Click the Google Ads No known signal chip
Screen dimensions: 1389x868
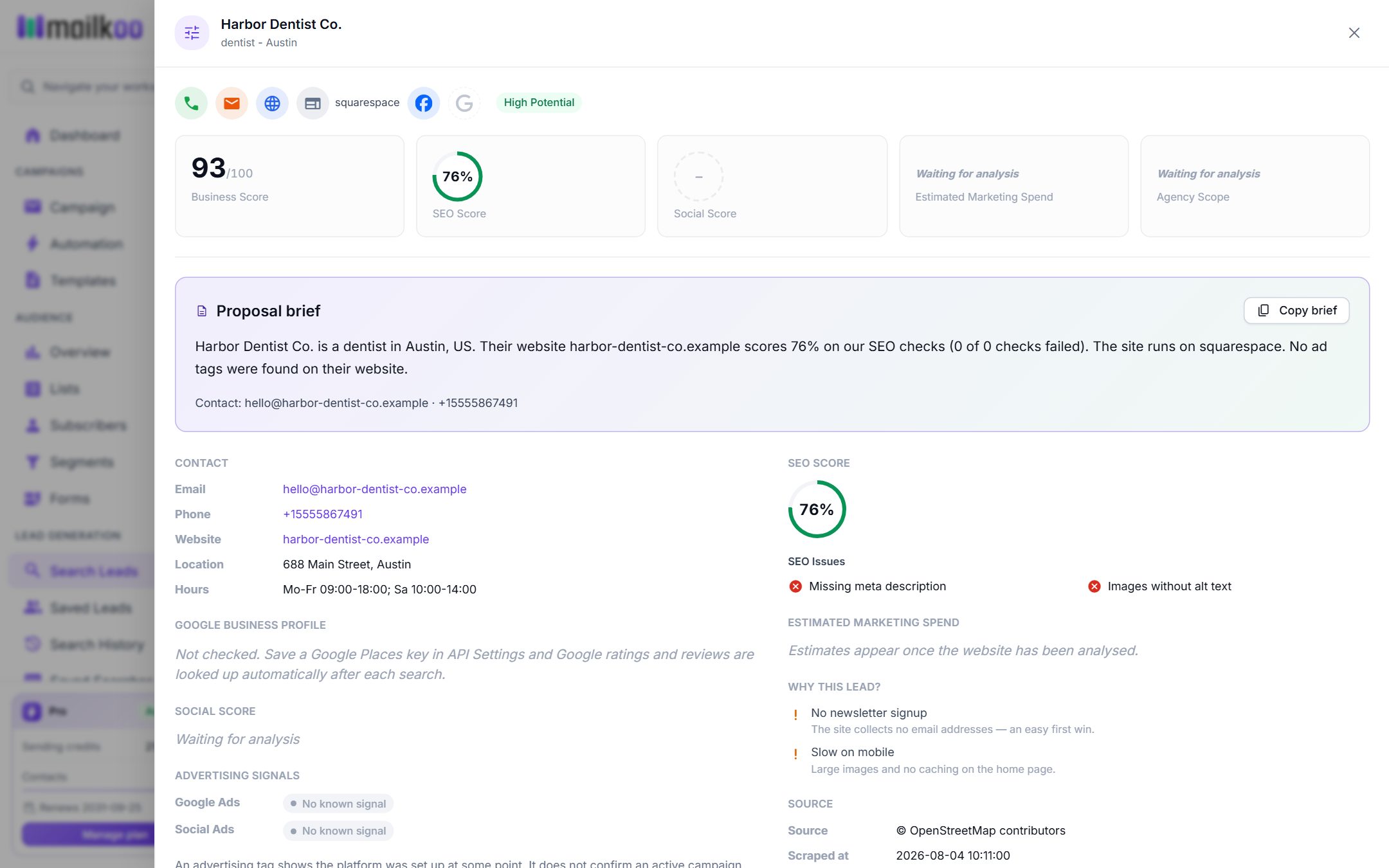coord(338,804)
